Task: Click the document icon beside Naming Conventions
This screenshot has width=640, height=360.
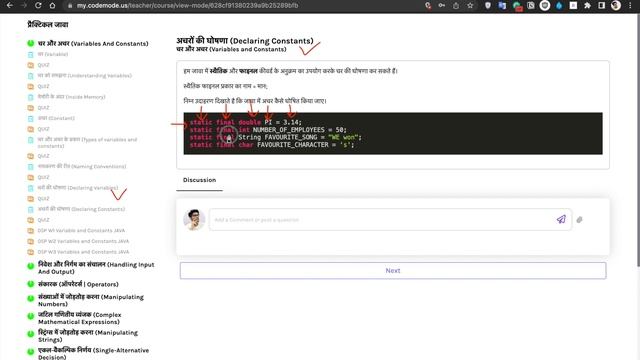Action: point(31,167)
